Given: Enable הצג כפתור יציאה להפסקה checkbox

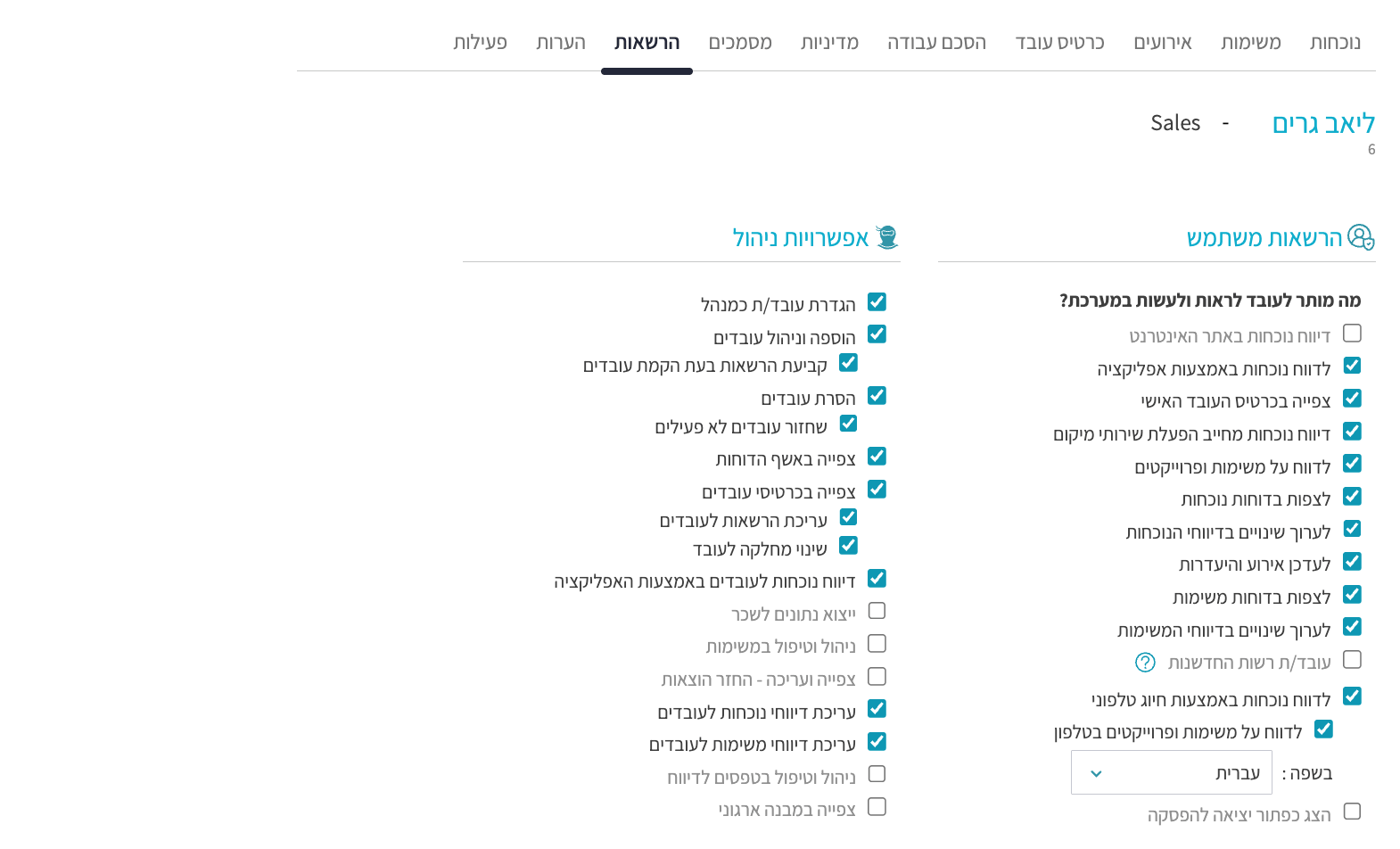Looking at the screenshot, I should [1352, 812].
